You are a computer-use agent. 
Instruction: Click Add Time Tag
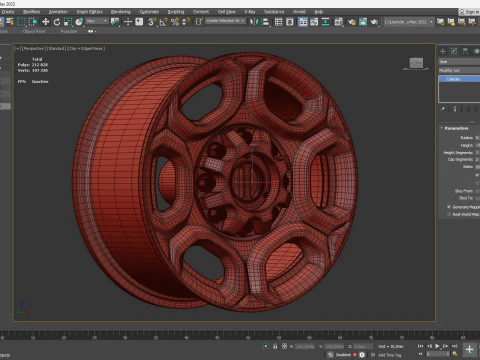tap(389, 355)
